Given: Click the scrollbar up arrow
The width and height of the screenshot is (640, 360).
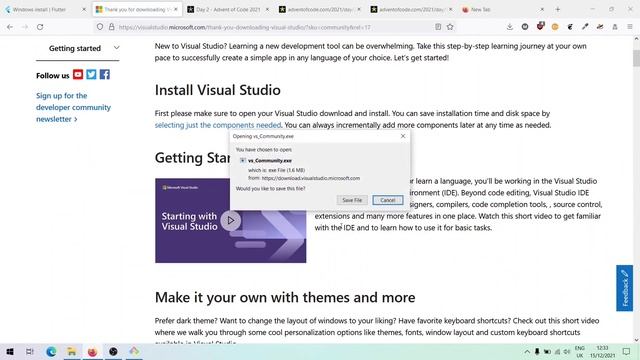Looking at the screenshot, I should click(636, 39).
